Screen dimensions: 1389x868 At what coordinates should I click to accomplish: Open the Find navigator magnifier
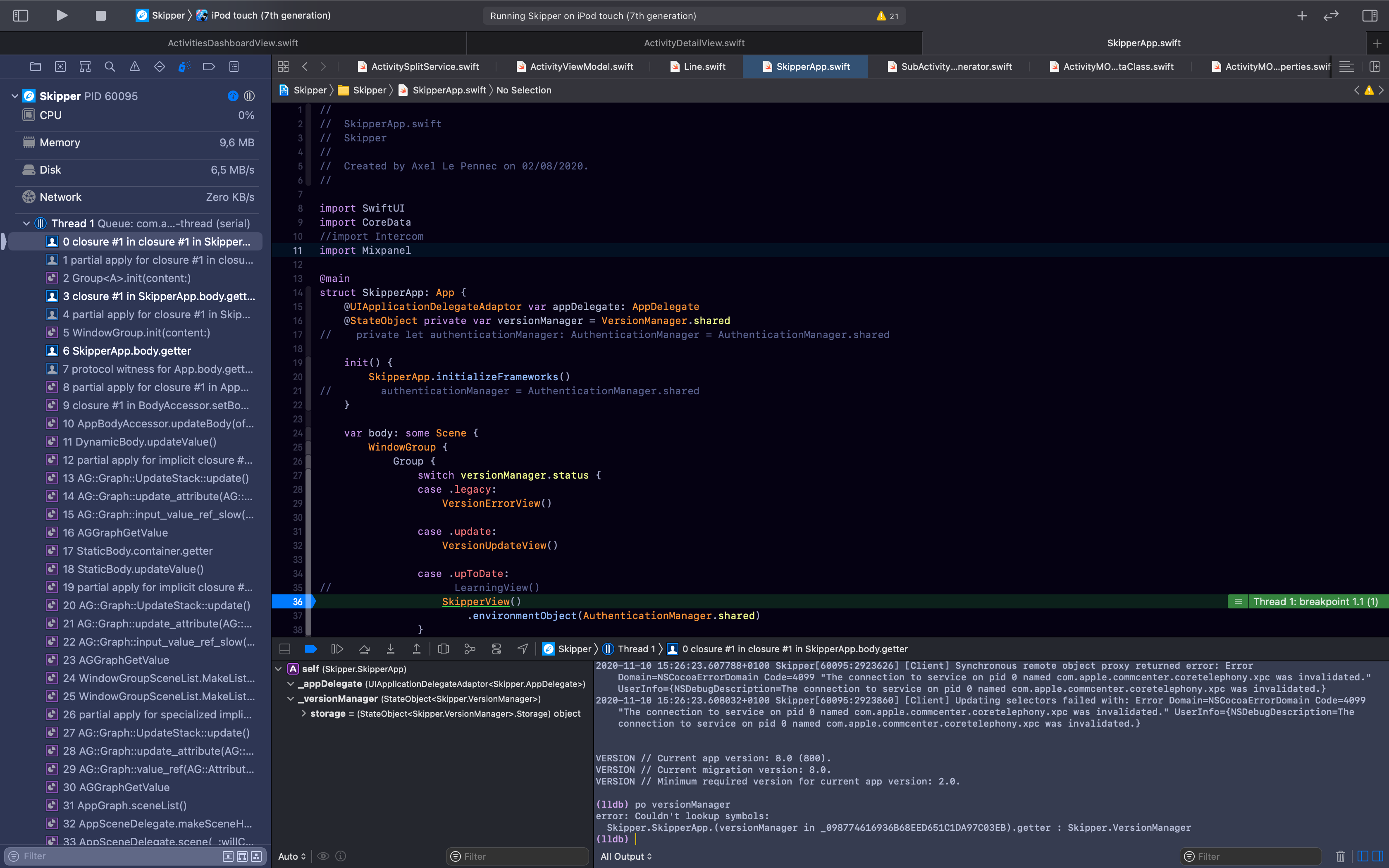[x=110, y=67]
